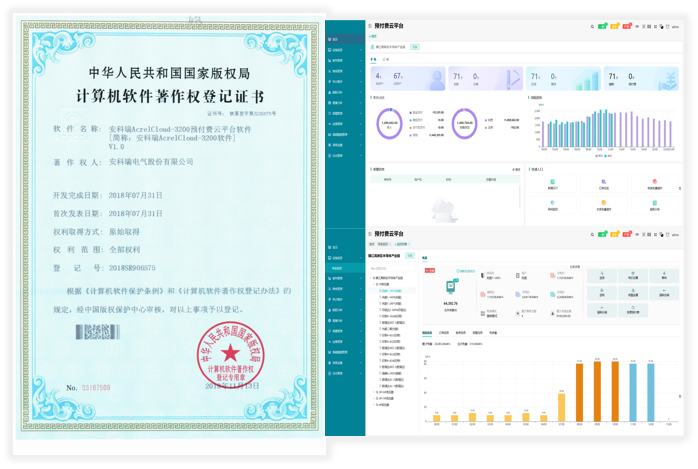
Task: Select the second tab above upper dashboard stat cards
Action: click(386, 59)
